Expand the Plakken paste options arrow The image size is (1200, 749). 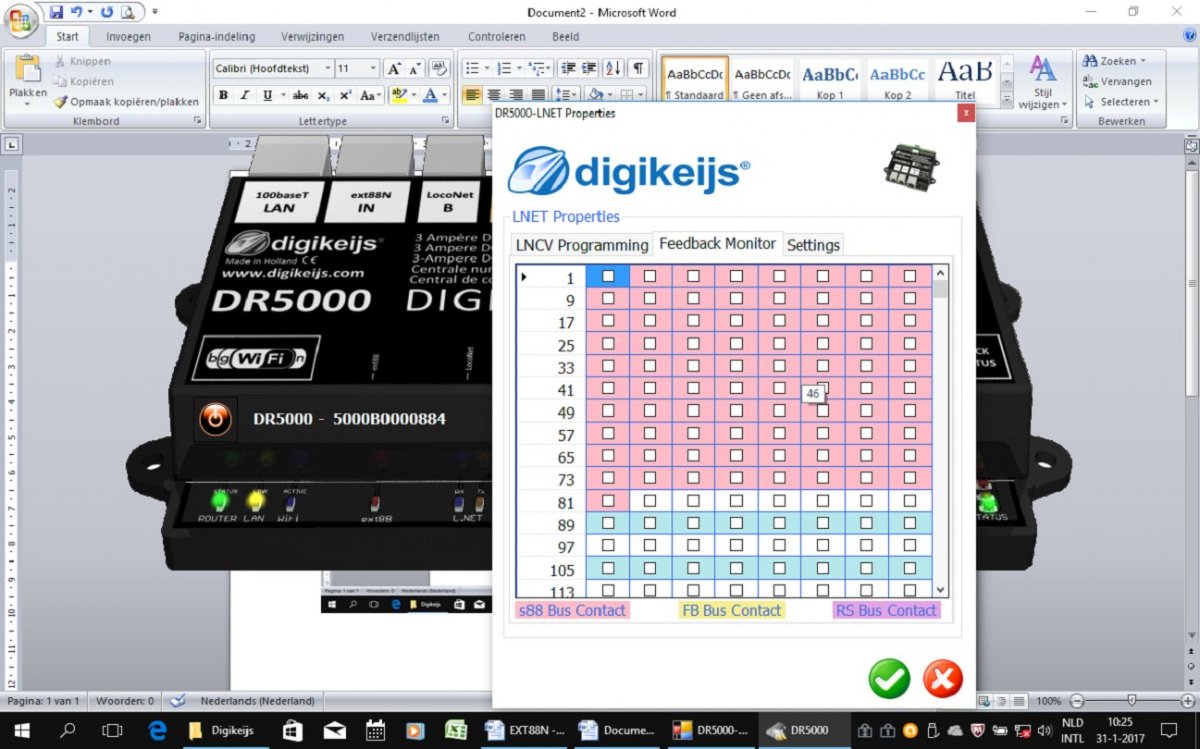(28, 102)
